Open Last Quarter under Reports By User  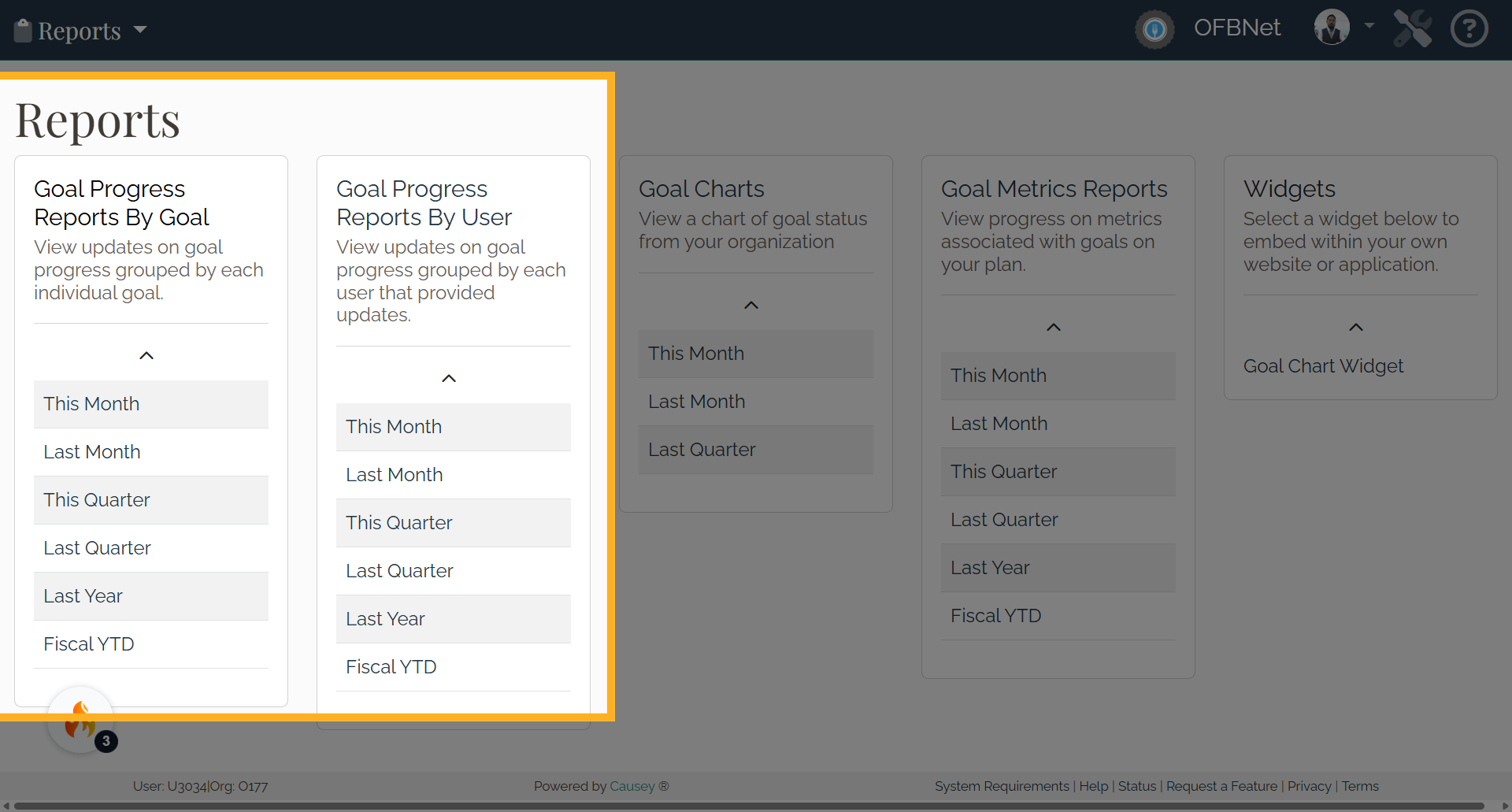click(x=454, y=571)
